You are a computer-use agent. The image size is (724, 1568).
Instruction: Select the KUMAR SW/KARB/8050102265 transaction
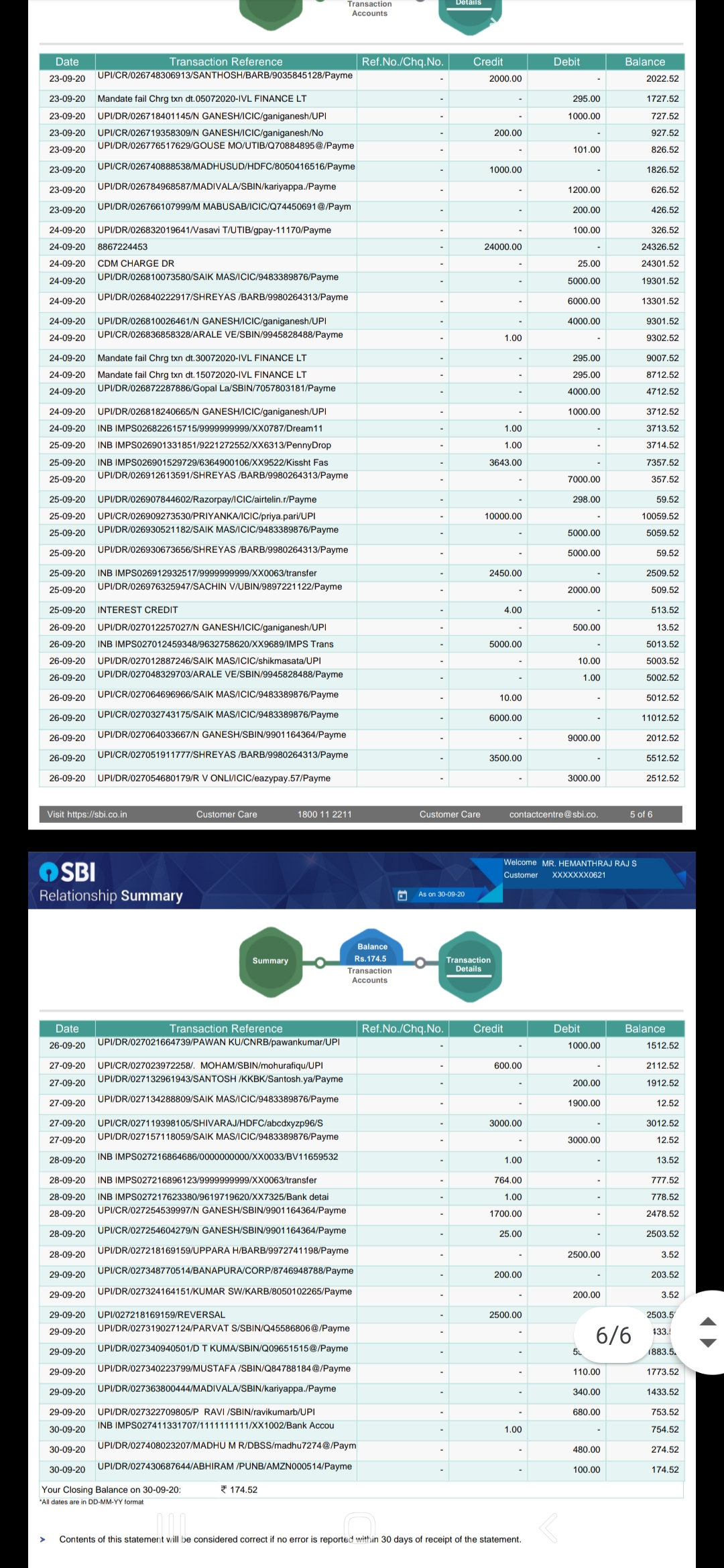(x=225, y=1291)
